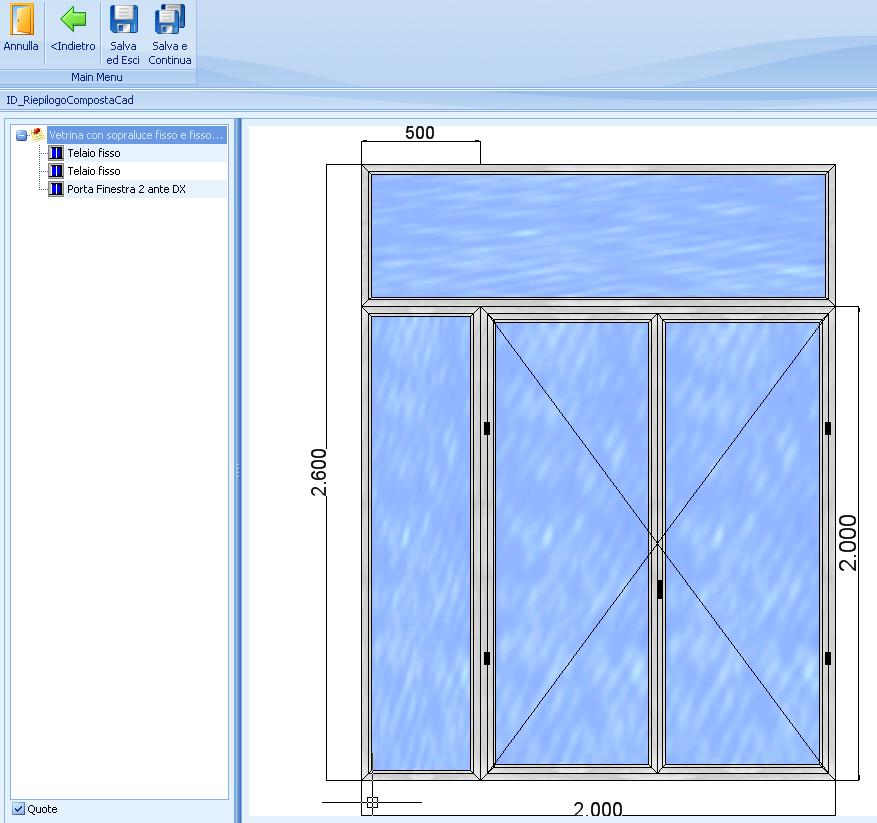
Task: Select the left fixed glass pane
Action: point(421,543)
